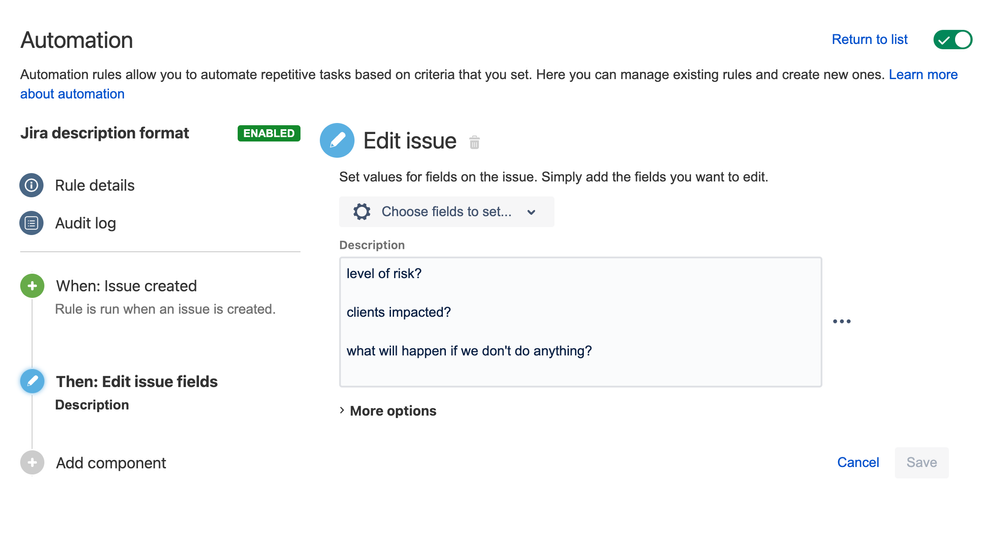The image size is (999, 536).
Task: Select the green Issue created trigger icon
Action: pyautogui.click(x=32, y=286)
